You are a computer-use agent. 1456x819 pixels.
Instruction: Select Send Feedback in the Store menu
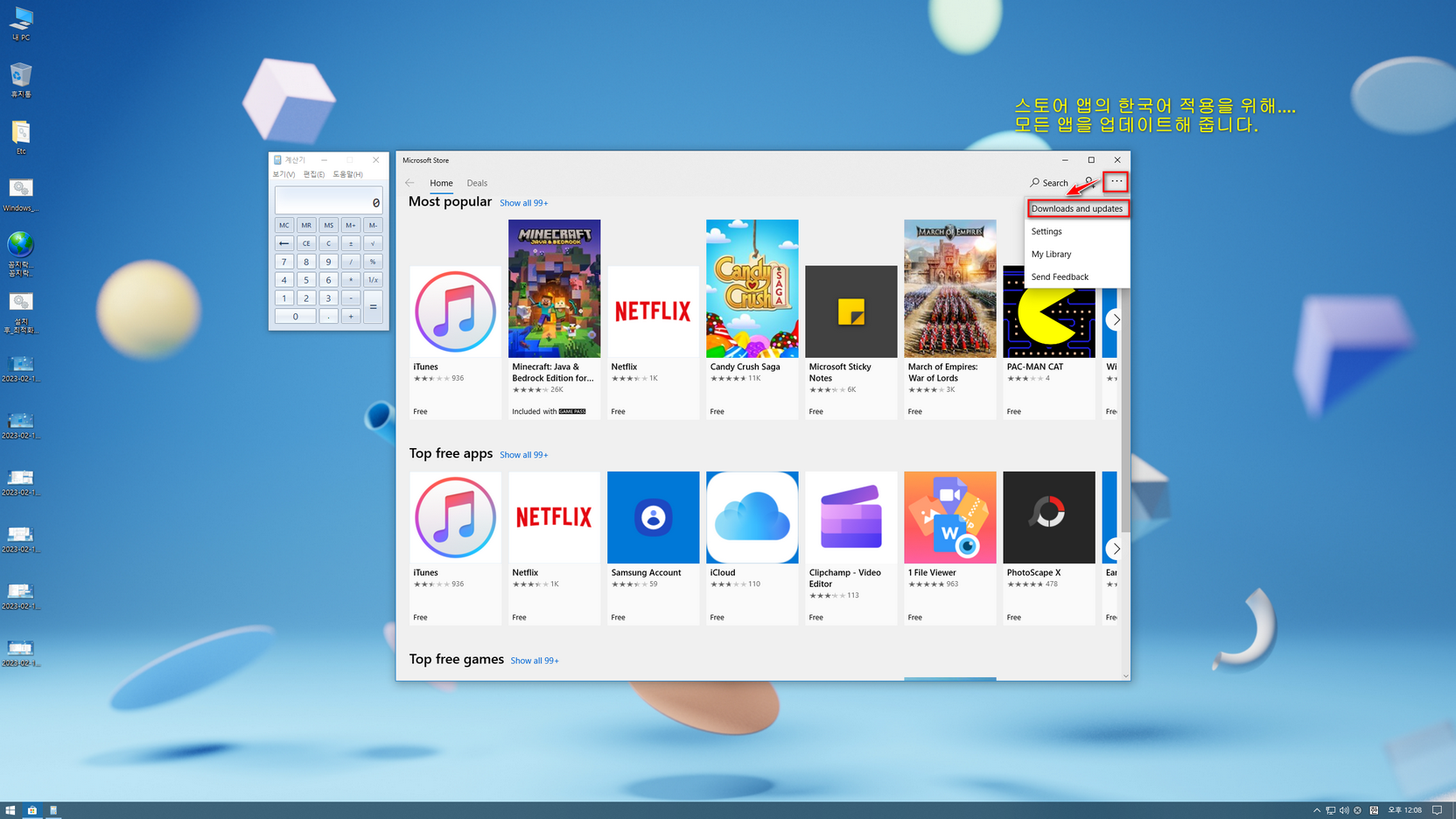(x=1077, y=276)
